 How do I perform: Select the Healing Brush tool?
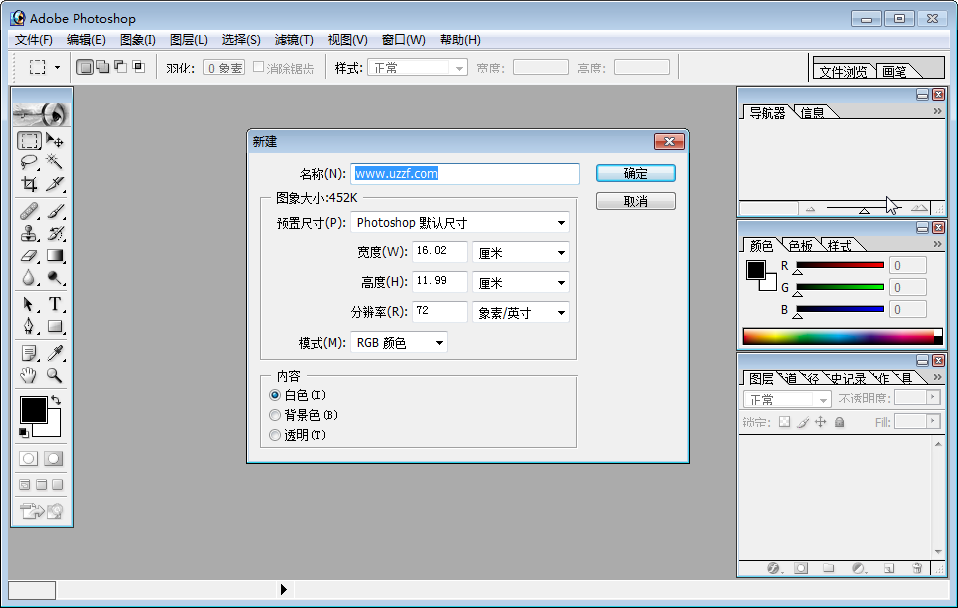pyautogui.click(x=29, y=211)
